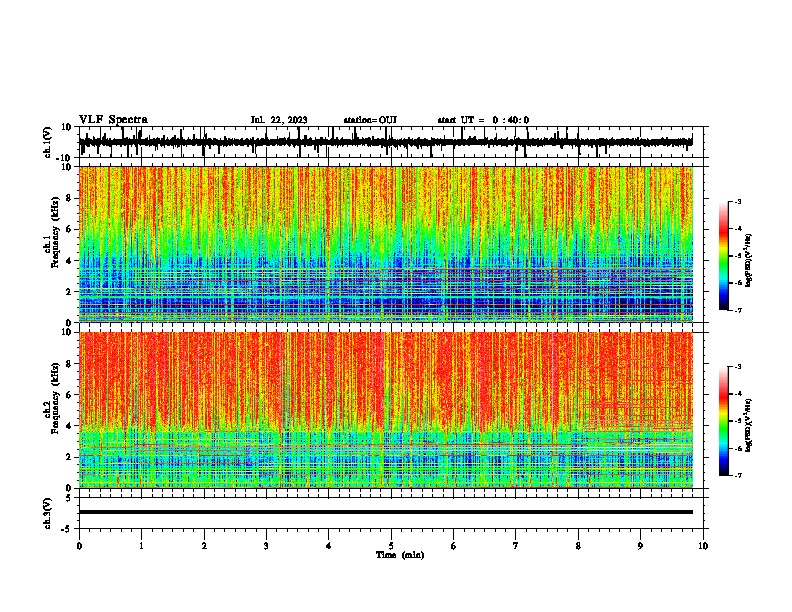792x612 pixels.
Task: Click the time-axis tick label '4'
Action: [x=329, y=546]
